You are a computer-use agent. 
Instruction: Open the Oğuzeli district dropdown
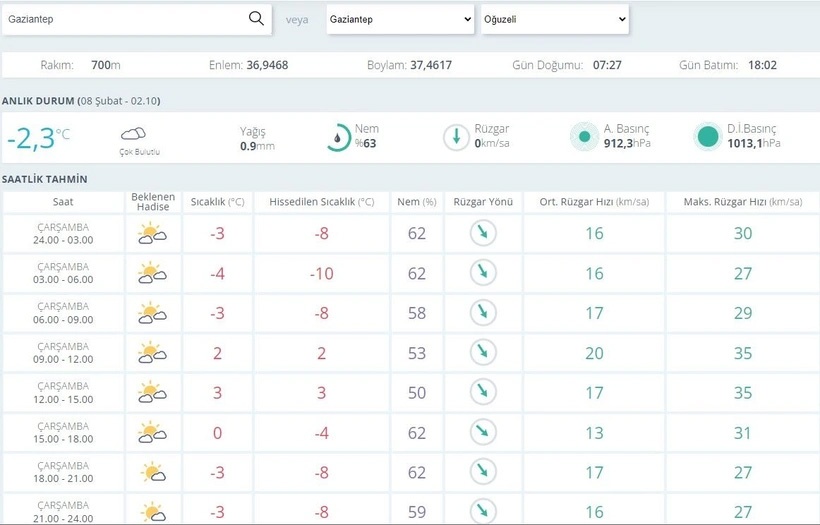pos(554,19)
